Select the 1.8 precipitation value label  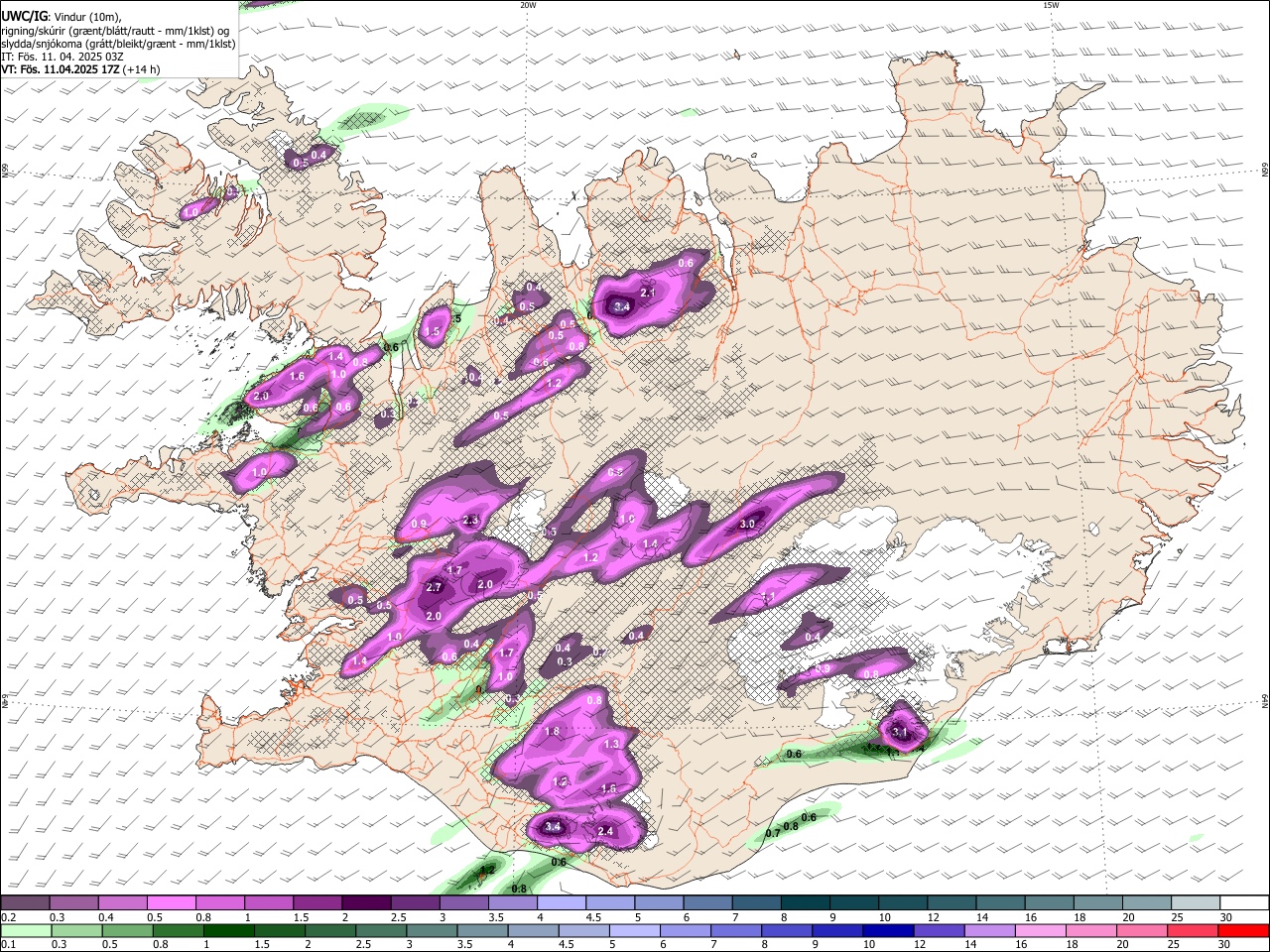(x=553, y=731)
